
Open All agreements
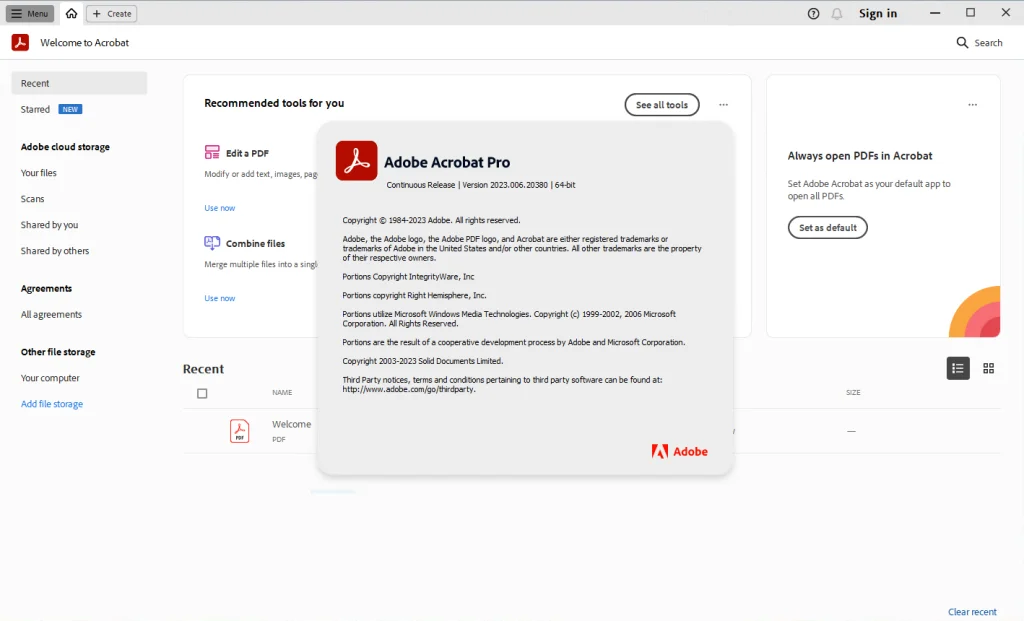coord(51,314)
